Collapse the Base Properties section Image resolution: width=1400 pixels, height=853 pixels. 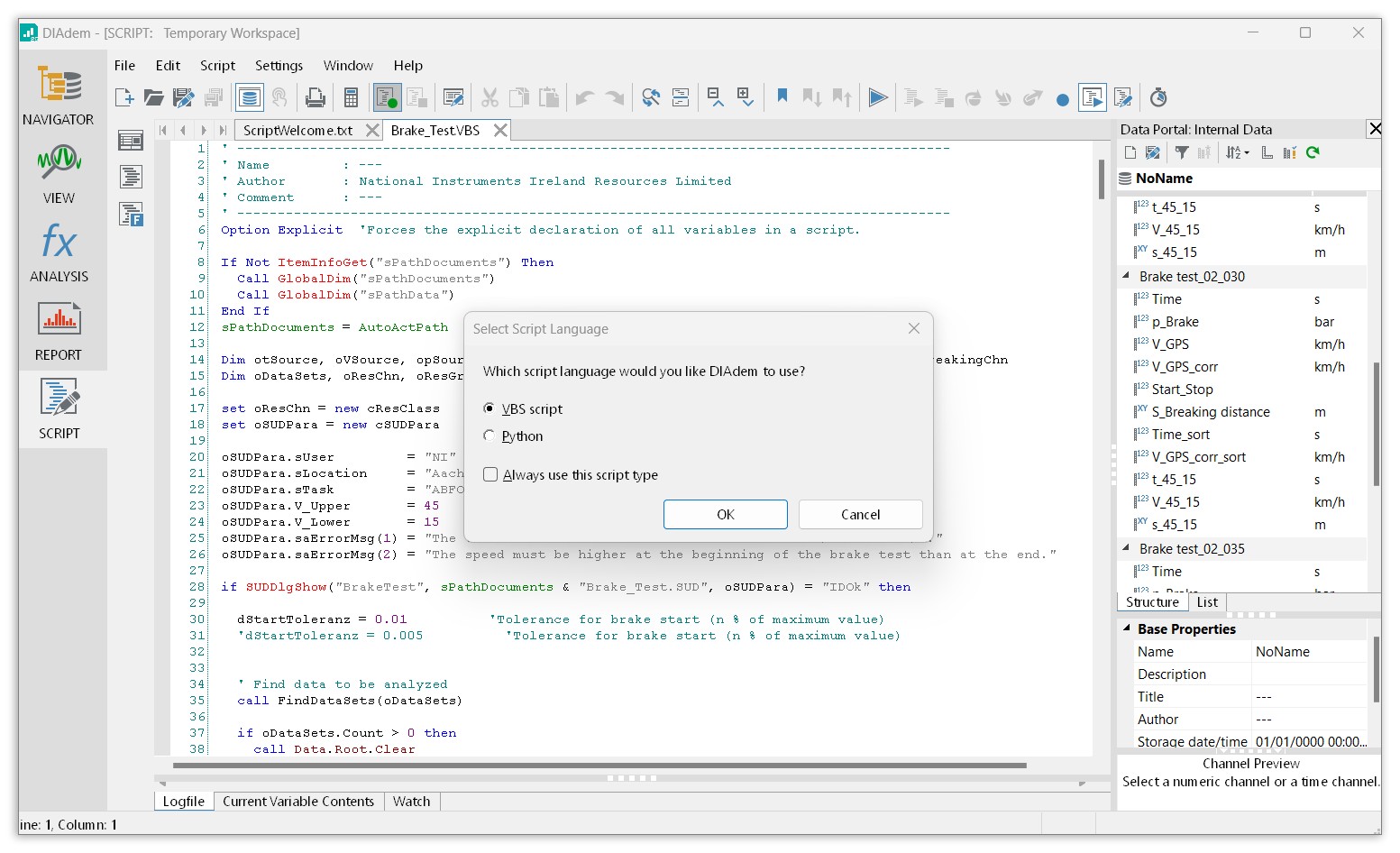1127,628
